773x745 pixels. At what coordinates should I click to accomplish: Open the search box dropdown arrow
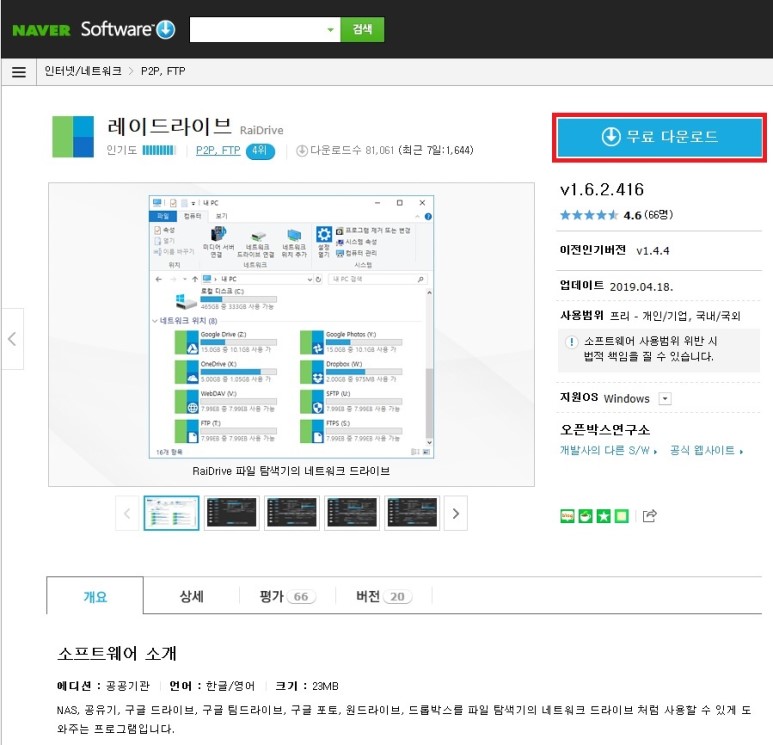330,30
